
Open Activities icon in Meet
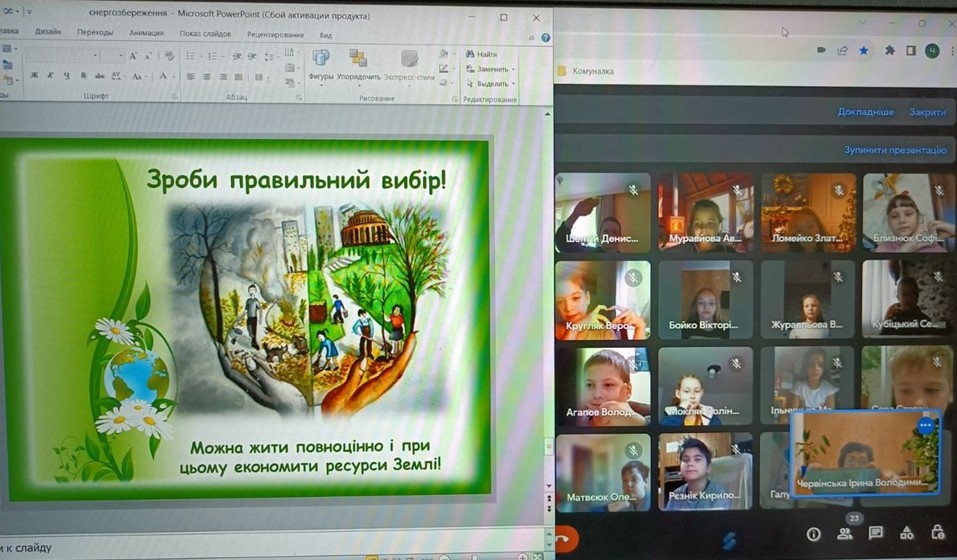(907, 533)
